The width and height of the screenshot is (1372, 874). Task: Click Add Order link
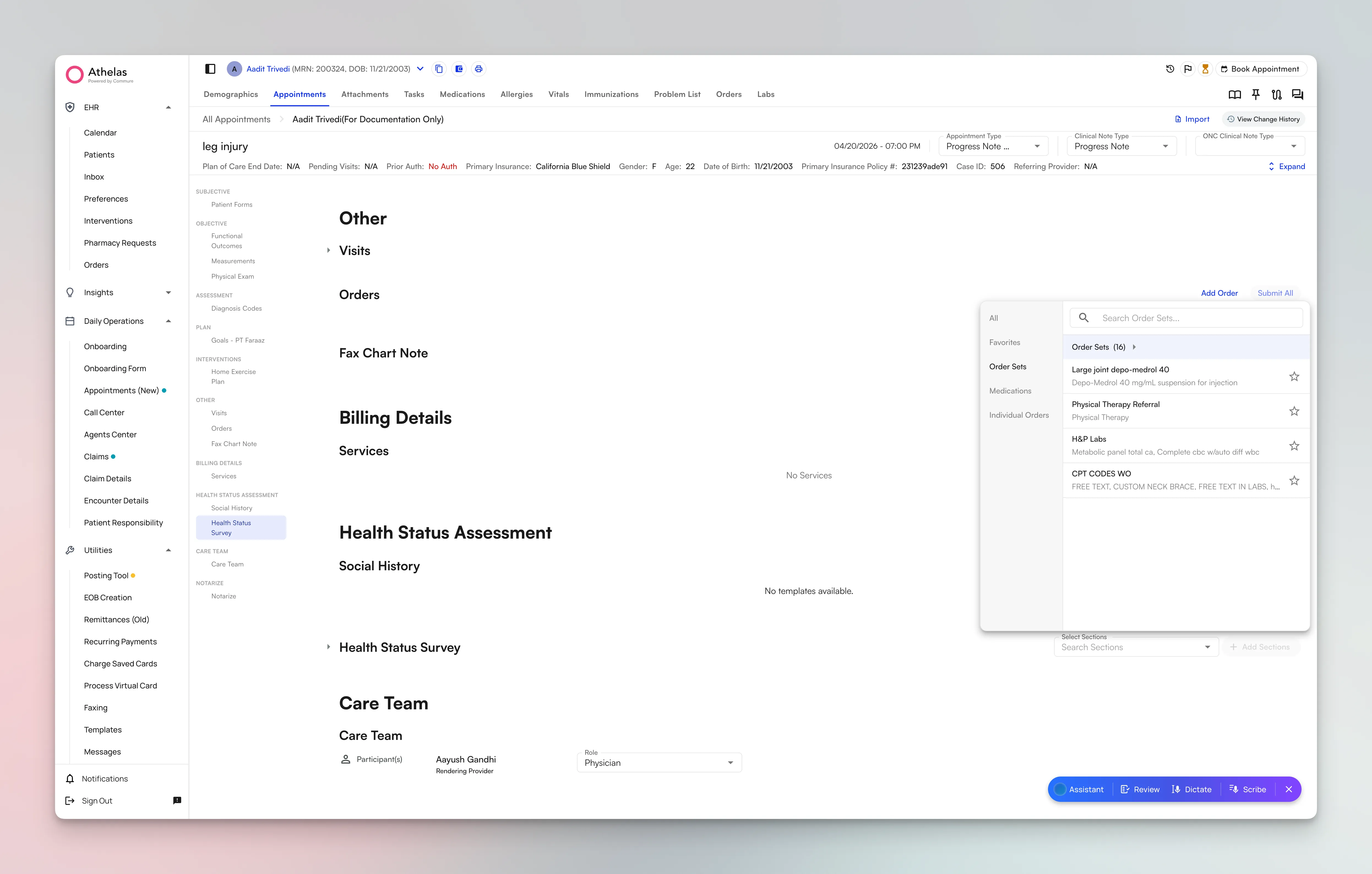1219,293
